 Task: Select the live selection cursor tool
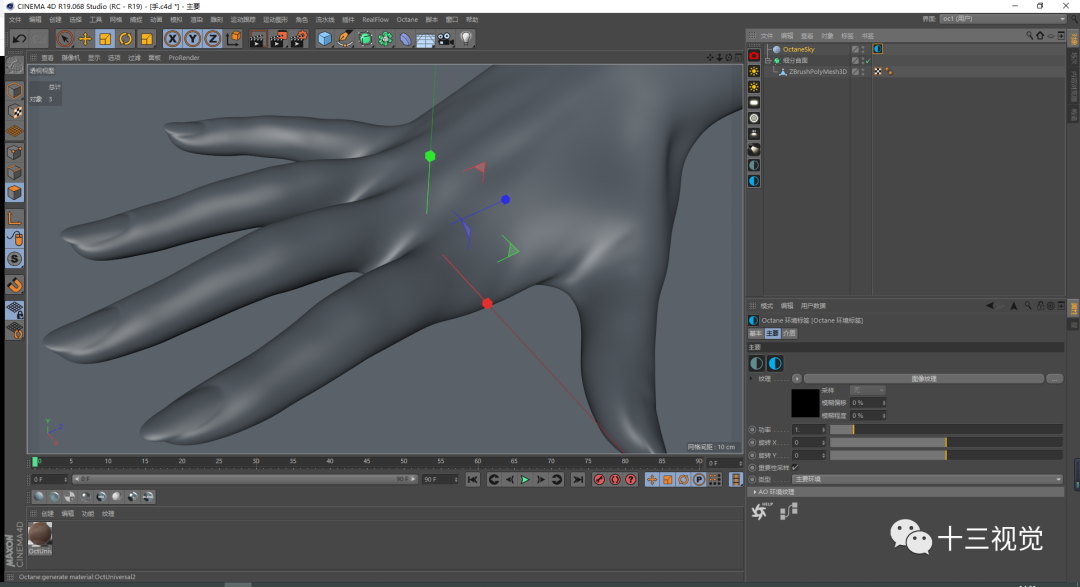coord(64,39)
